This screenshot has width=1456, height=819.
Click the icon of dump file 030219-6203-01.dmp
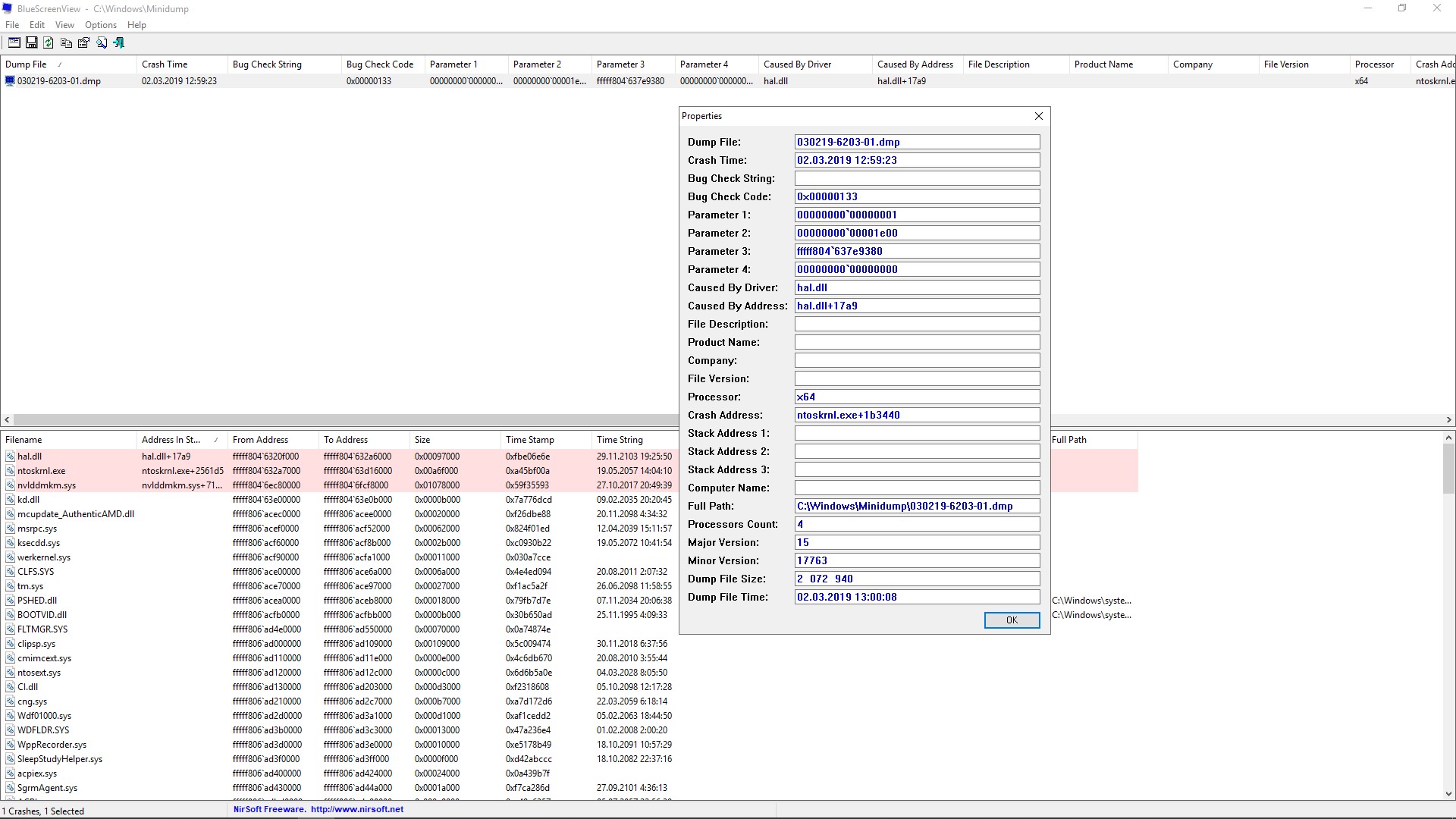(x=10, y=81)
